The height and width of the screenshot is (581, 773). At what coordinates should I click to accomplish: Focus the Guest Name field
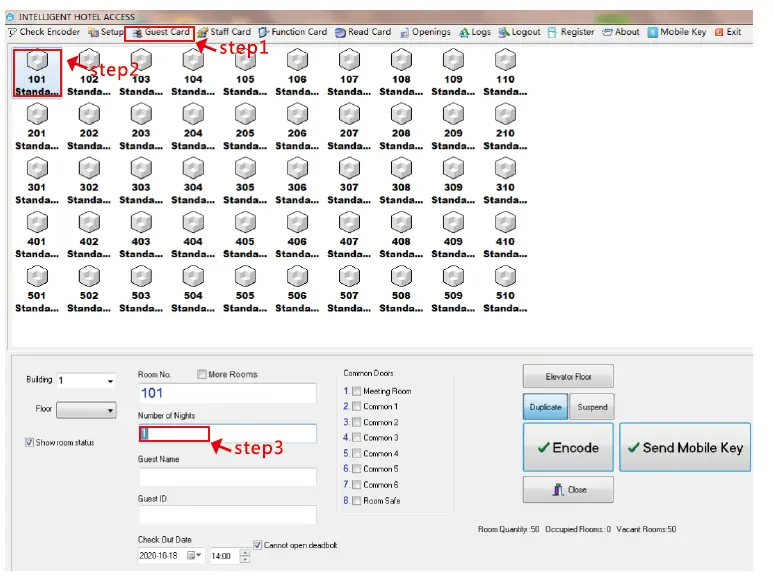[x=228, y=477]
